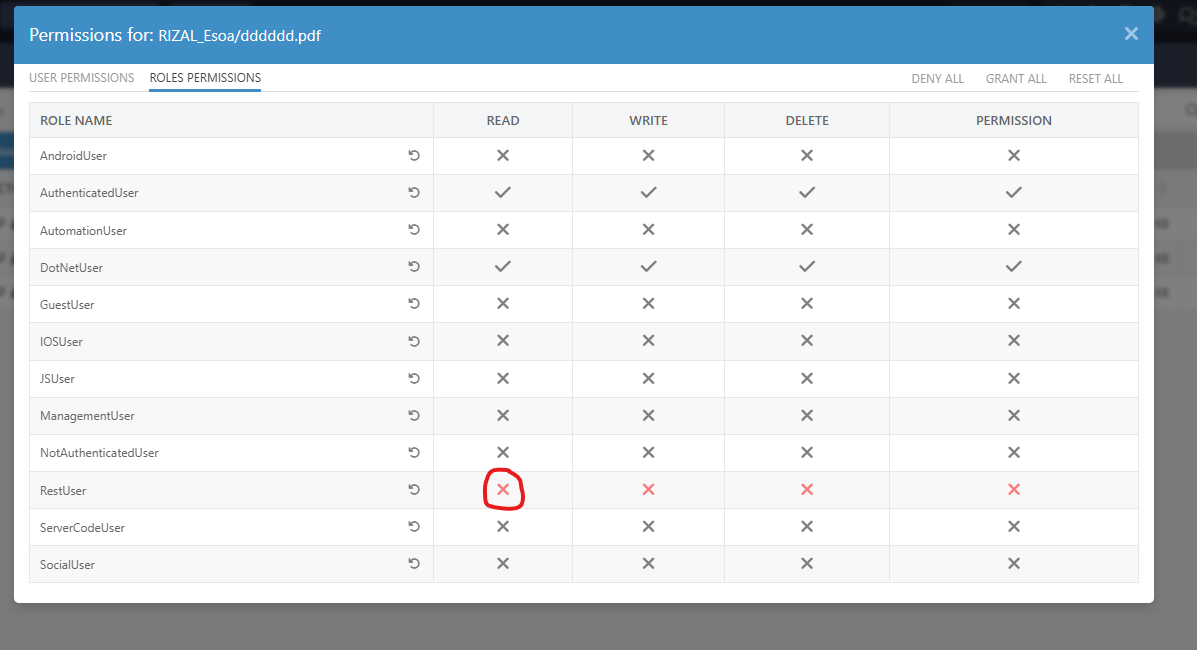Toggle DELETE permission for RestUser
This screenshot has width=1197, height=650.
point(807,490)
